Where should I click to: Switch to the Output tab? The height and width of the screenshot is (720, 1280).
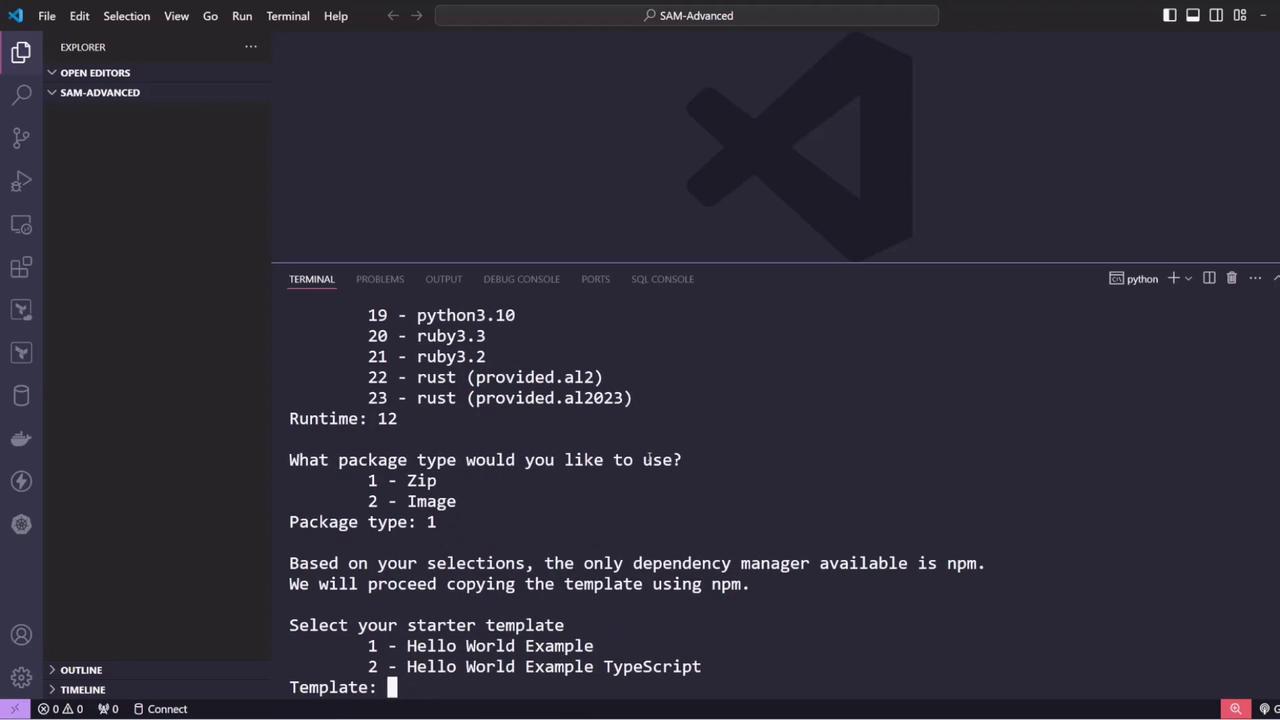[x=444, y=279]
